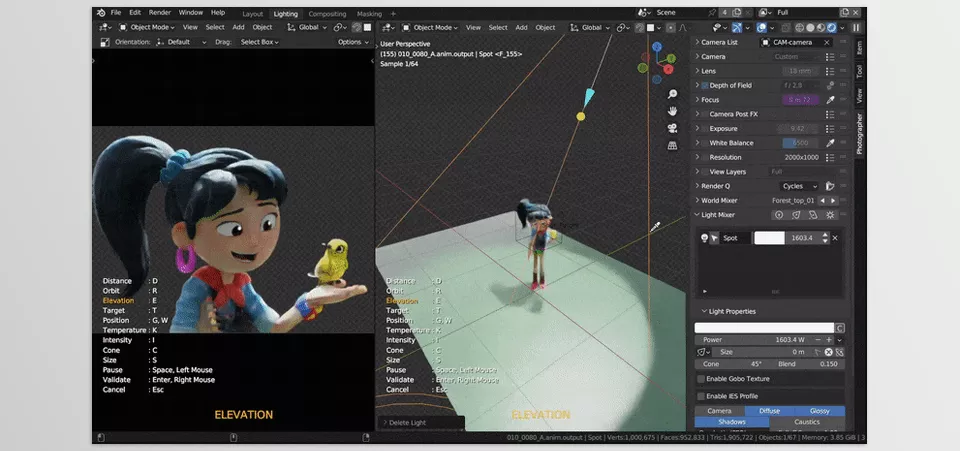960x451 pixels.
Task: Click the blue gizmo toggle icon in header
Action: [x=737, y=28]
